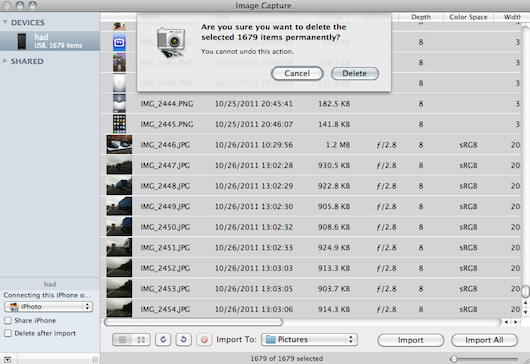The height and width of the screenshot is (364, 530).
Task: Sort by the Depth column header
Action: pos(421,17)
